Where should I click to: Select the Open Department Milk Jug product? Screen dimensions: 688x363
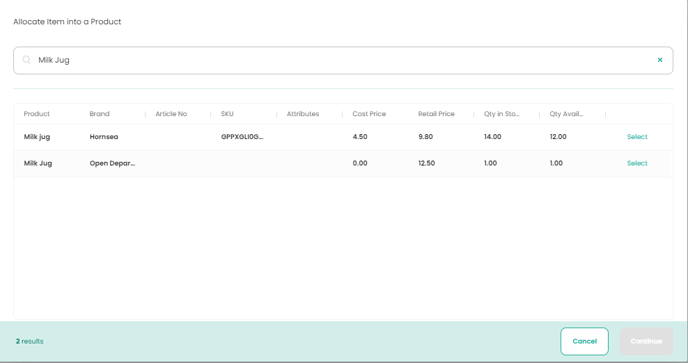click(637, 163)
